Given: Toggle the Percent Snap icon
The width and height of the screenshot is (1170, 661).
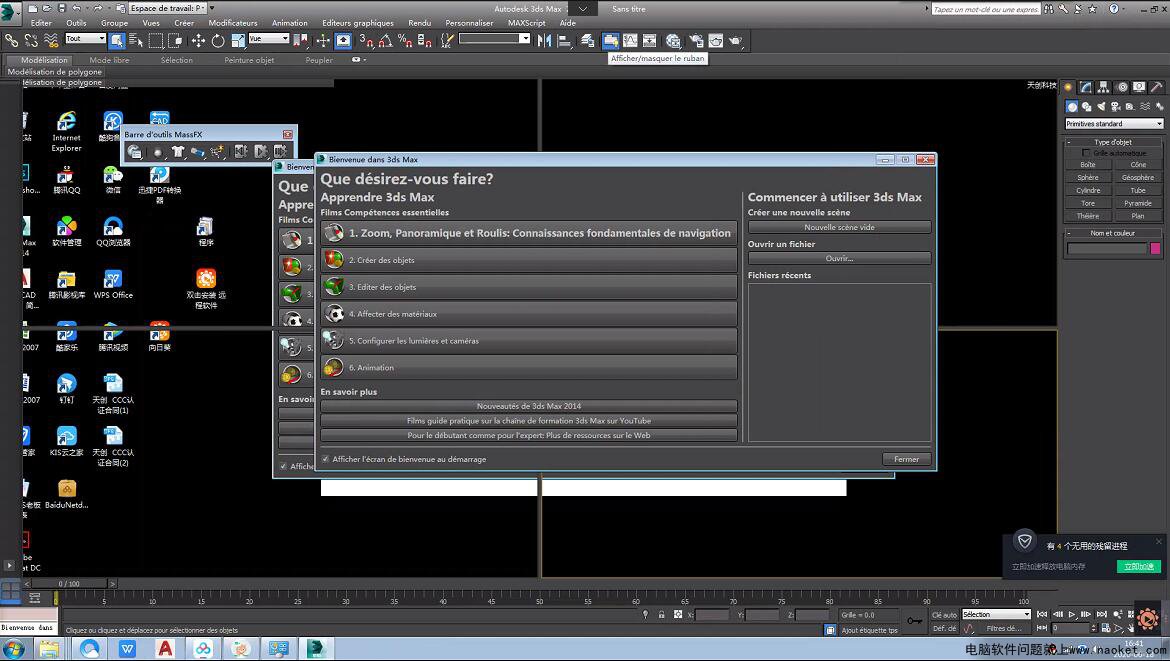Looking at the screenshot, I should [405, 40].
